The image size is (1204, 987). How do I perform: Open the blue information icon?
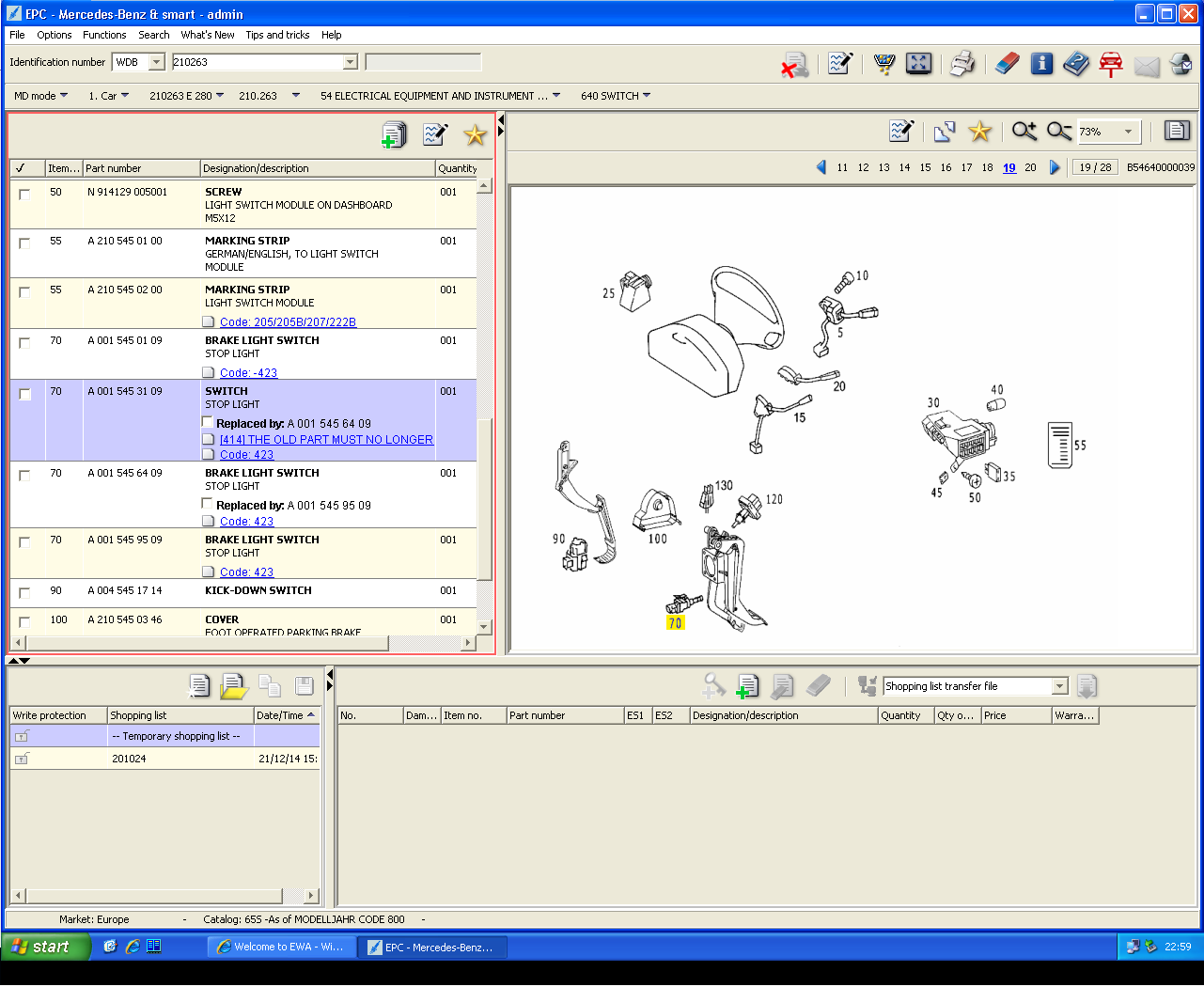[x=1041, y=64]
